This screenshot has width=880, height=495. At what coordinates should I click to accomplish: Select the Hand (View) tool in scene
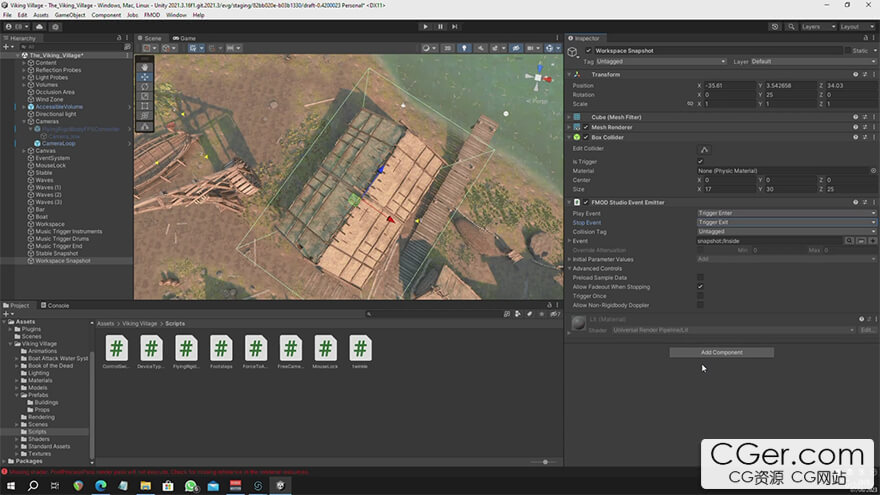[145, 67]
